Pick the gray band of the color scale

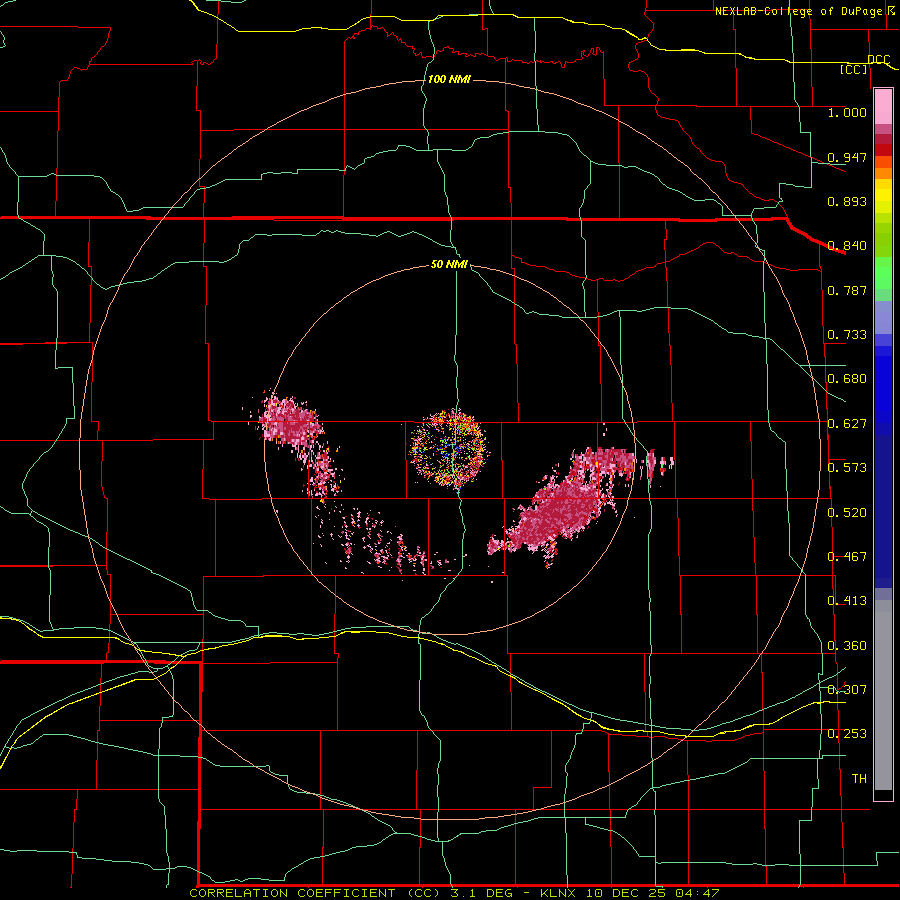pyautogui.click(x=883, y=695)
